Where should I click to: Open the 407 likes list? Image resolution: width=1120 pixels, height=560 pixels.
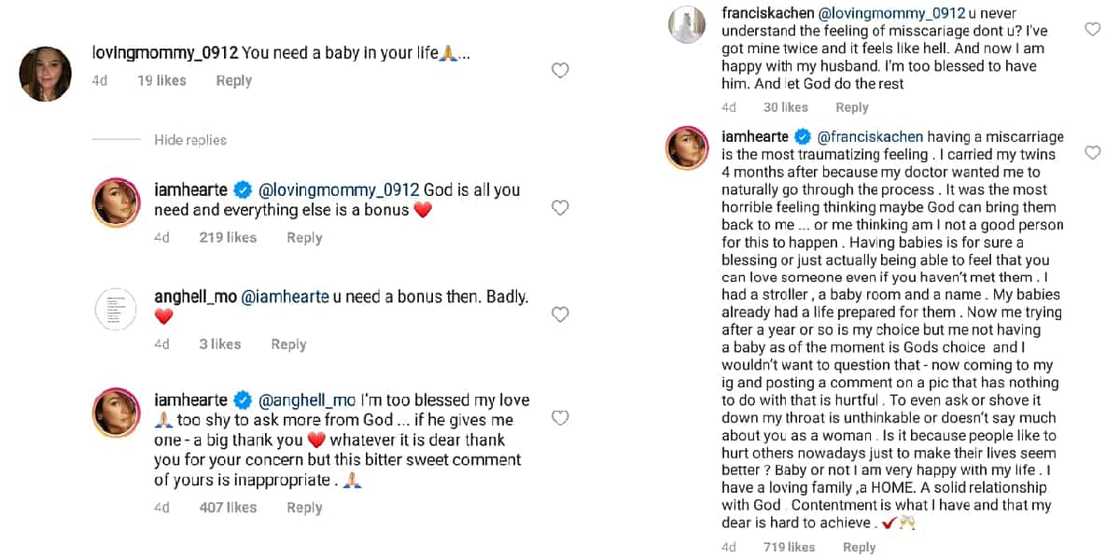pos(227,507)
